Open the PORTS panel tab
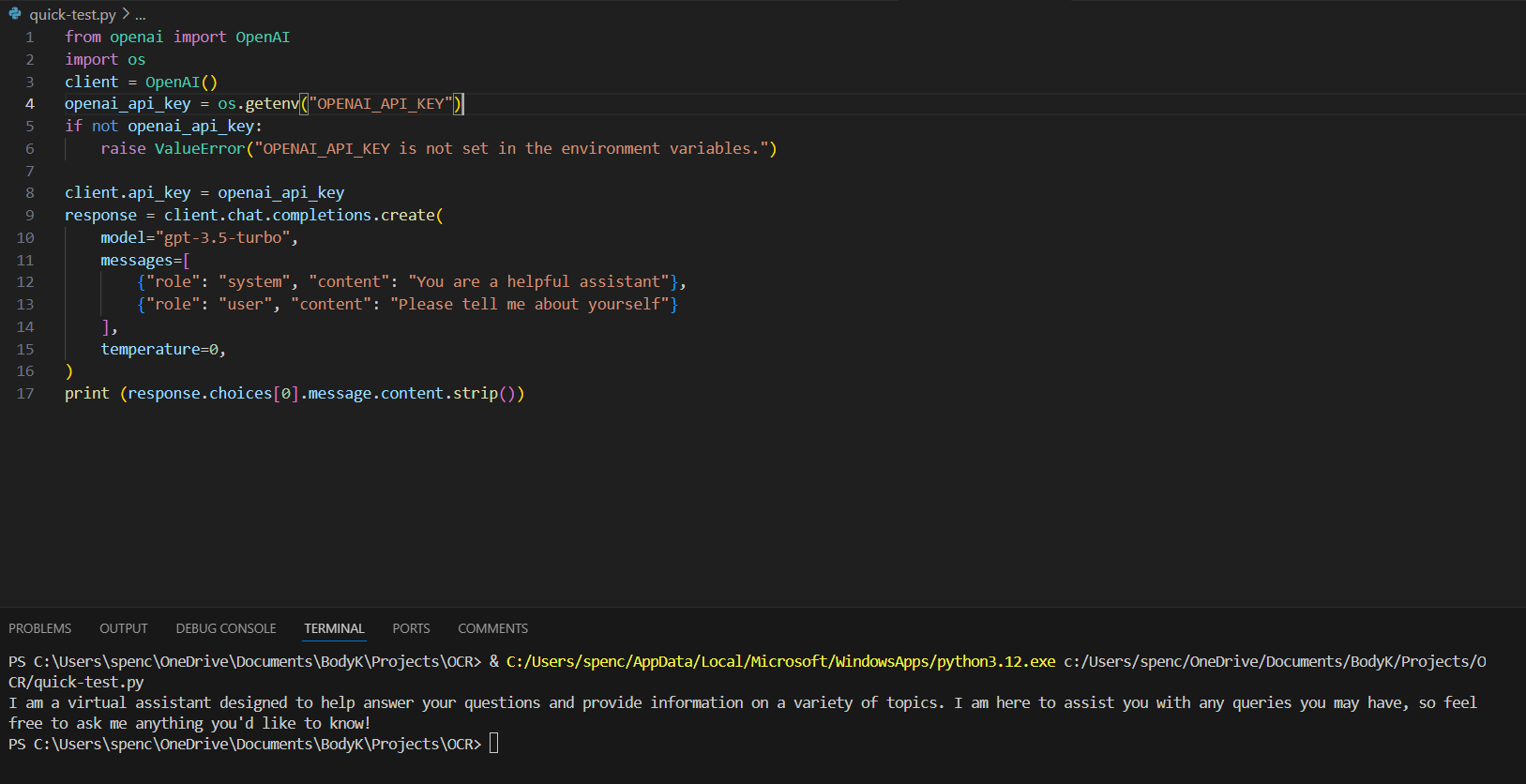The height and width of the screenshot is (784, 1526). tap(411, 628)
